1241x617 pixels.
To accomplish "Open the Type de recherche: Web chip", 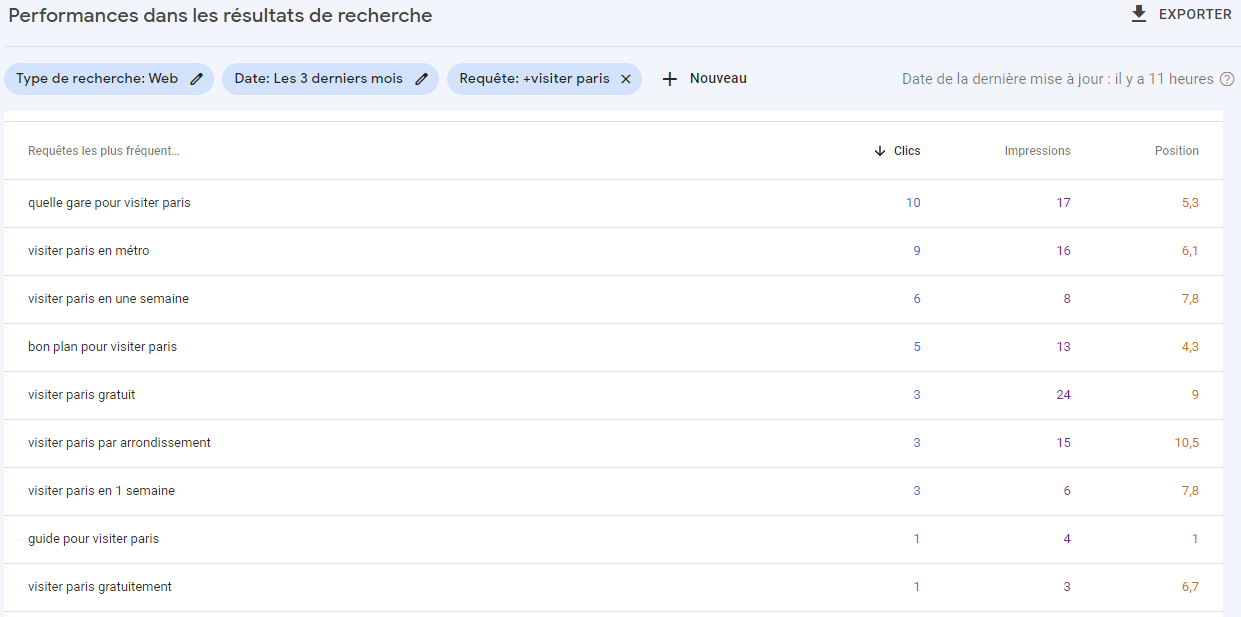I will [x=97, y=79].
